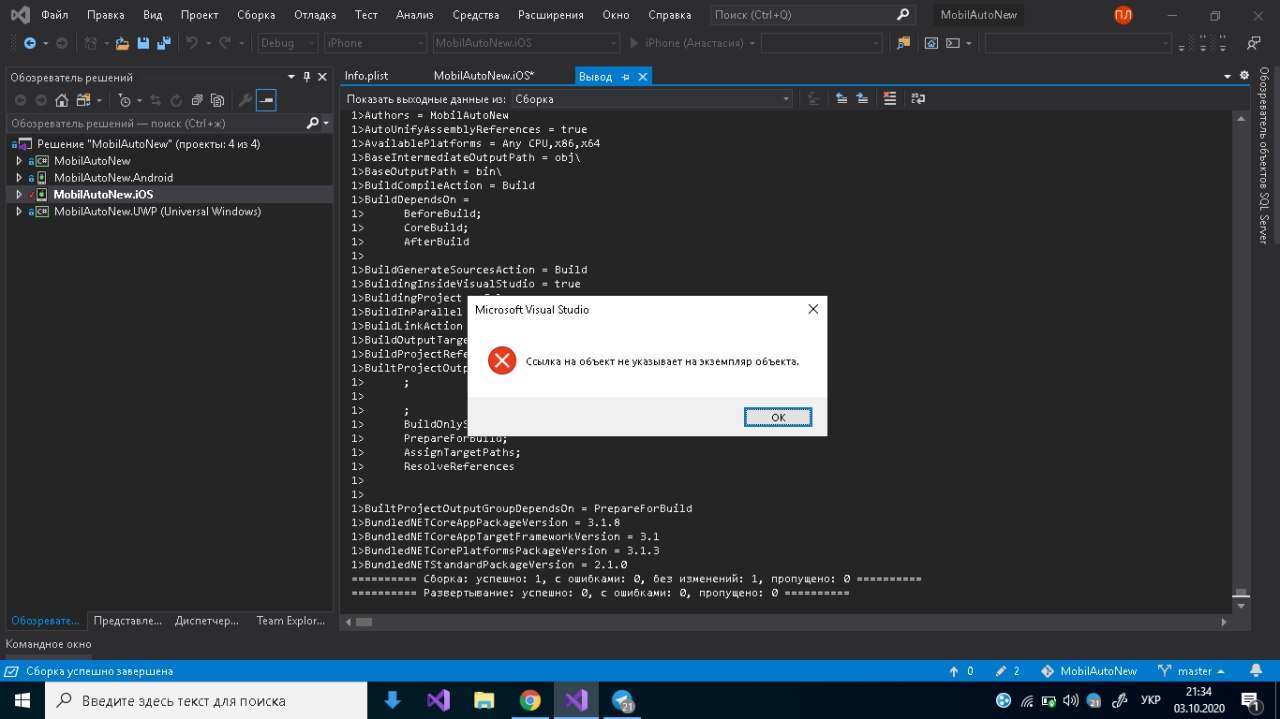
Task: Switch to the Диспетчер bottom tab
Action: tap(207, 621)
